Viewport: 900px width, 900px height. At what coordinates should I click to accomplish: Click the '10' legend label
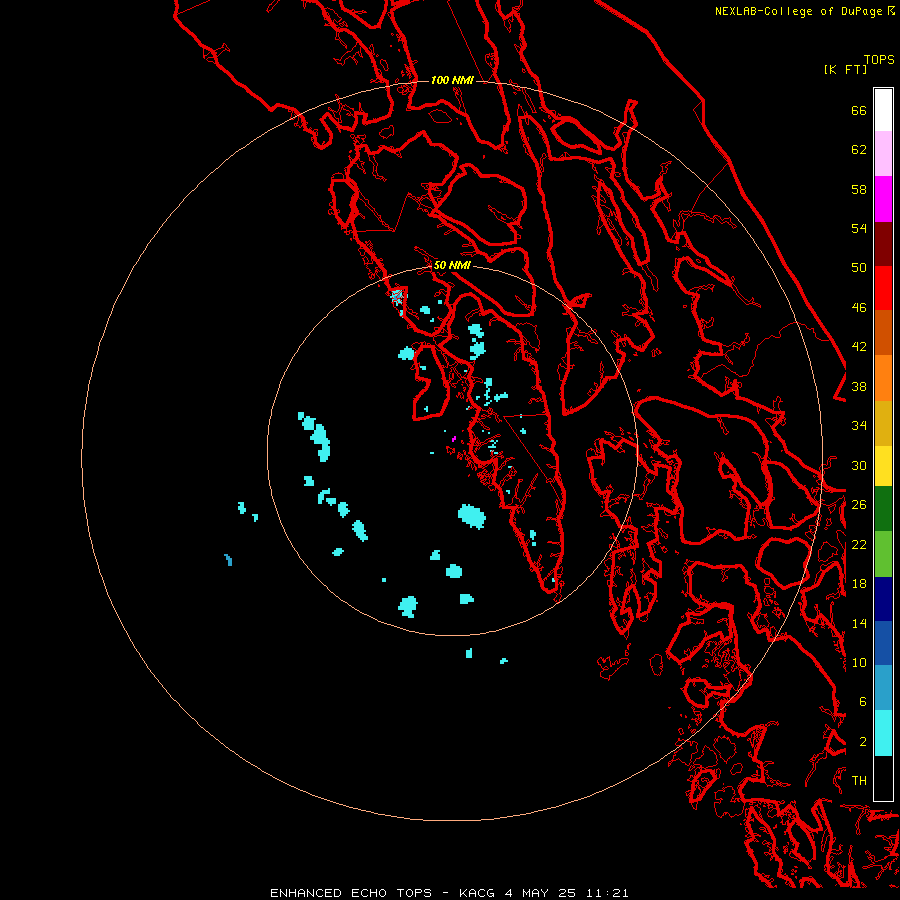coord(859,663)
